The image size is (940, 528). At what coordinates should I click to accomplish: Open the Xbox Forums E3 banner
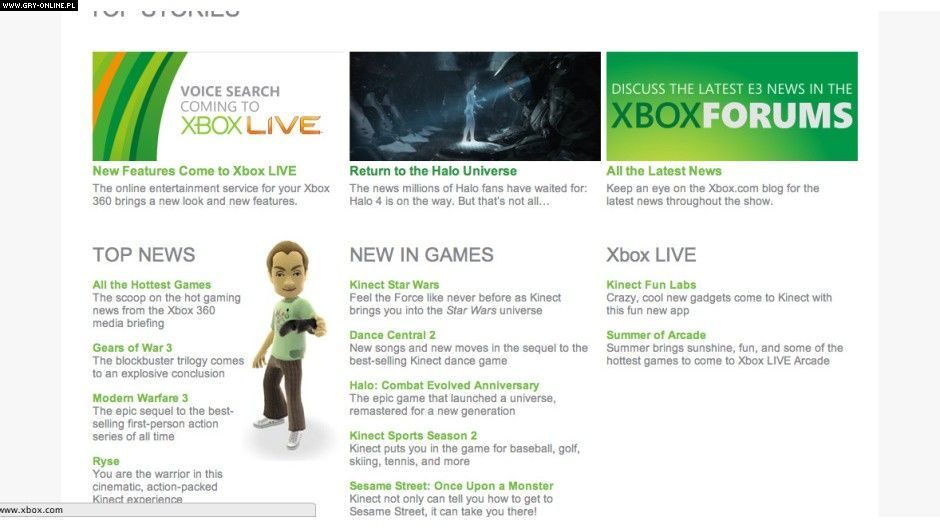tap(732, 106)
